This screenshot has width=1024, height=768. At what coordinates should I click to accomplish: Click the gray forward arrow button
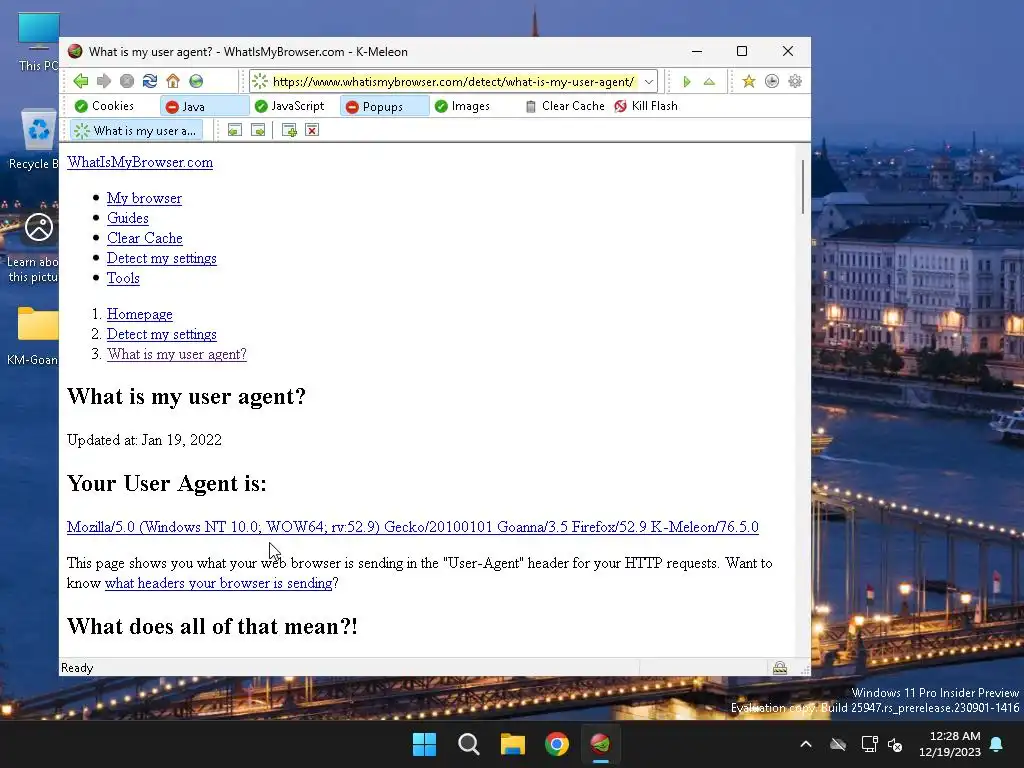point(104,81)
